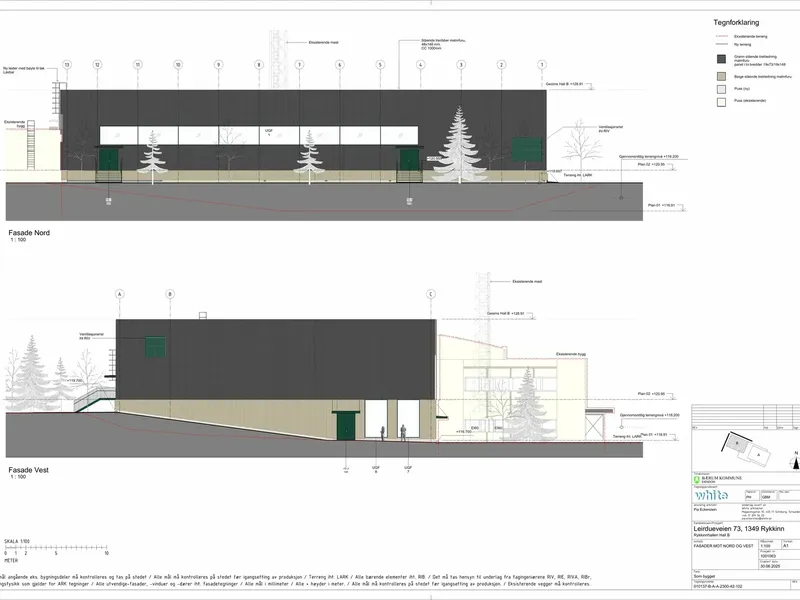The width and height of the screenshot is (800, 600).
Task: Click the drawing number in the title block
Action: coord(718,586)
